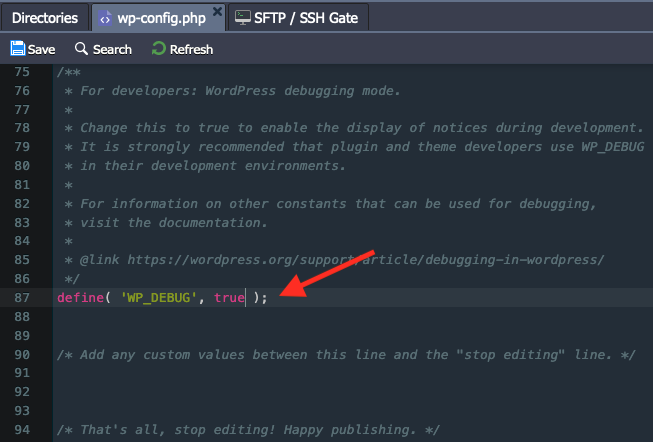Click line number 87 in gutter
The width and height of the screenshot is (653, 442).
[x=22, y=297]
